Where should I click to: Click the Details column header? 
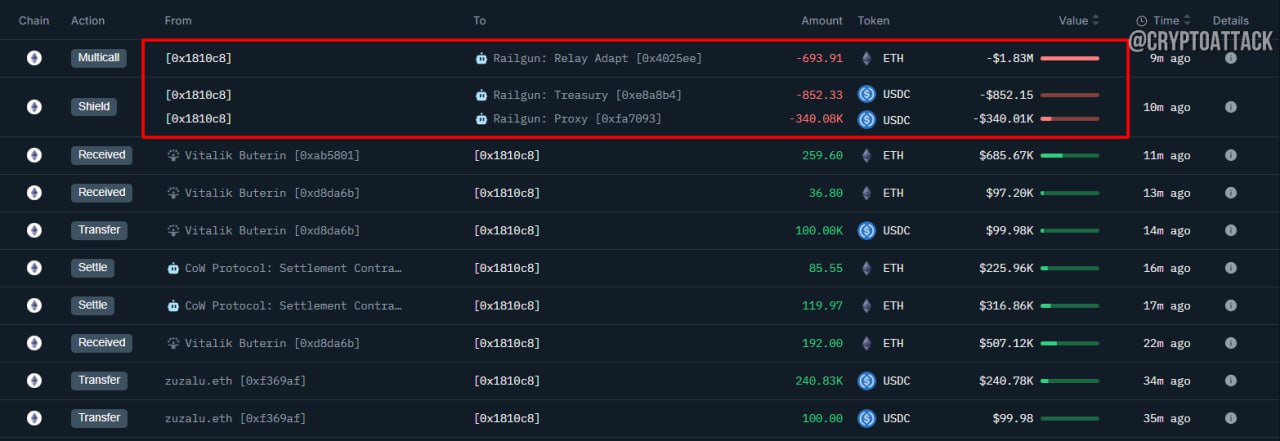[1231, 20]
